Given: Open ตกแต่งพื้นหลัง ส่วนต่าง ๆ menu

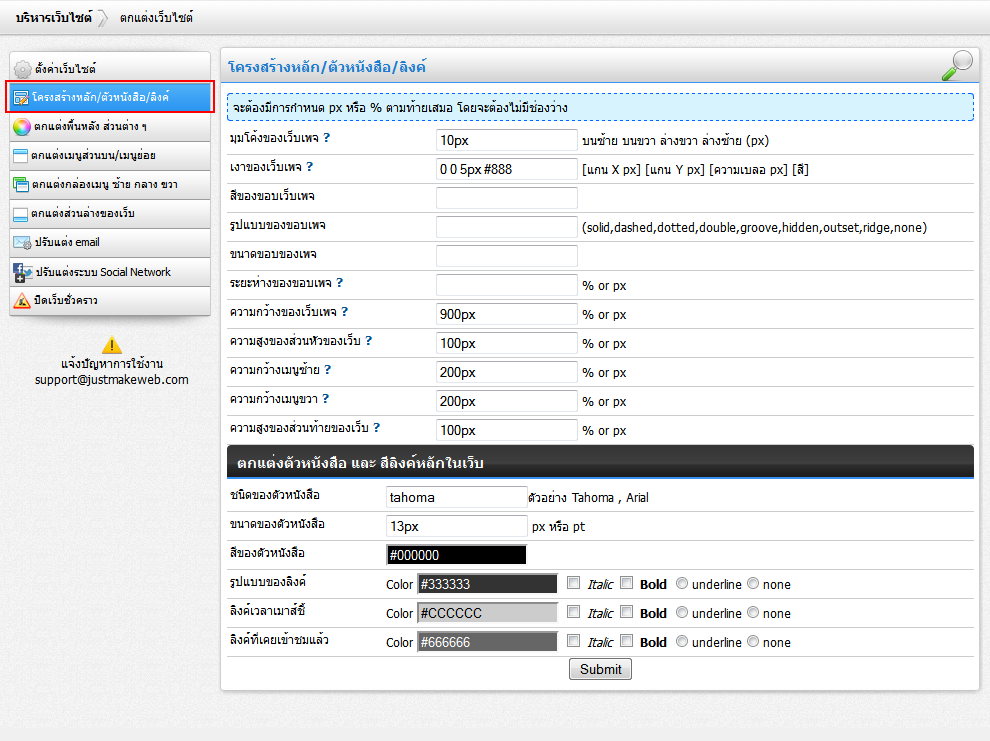Looking at the screenshot, I should (x=110, y=126).
